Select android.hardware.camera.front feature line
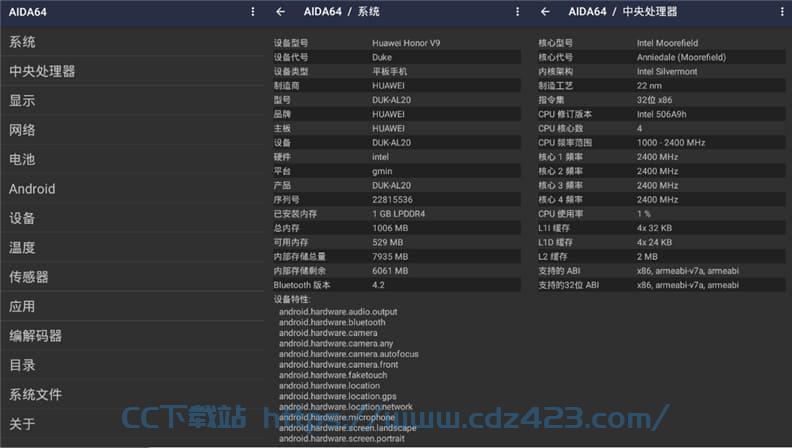Image resolution: width=792 pixels, height=448 pixels. [338, 365]
